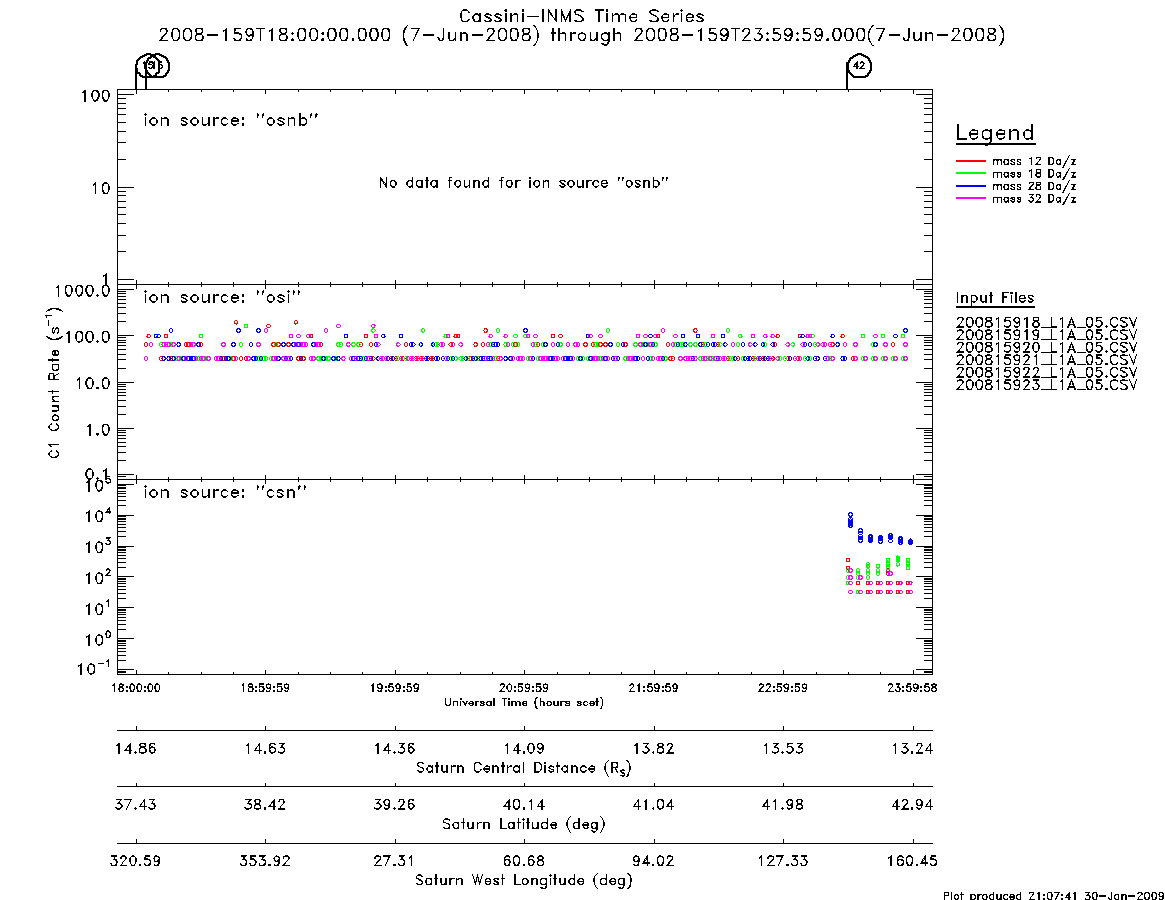This screenshot has width=1165, height=900.
Task: Click the event marker labeled 42
Action: [860, 65]
